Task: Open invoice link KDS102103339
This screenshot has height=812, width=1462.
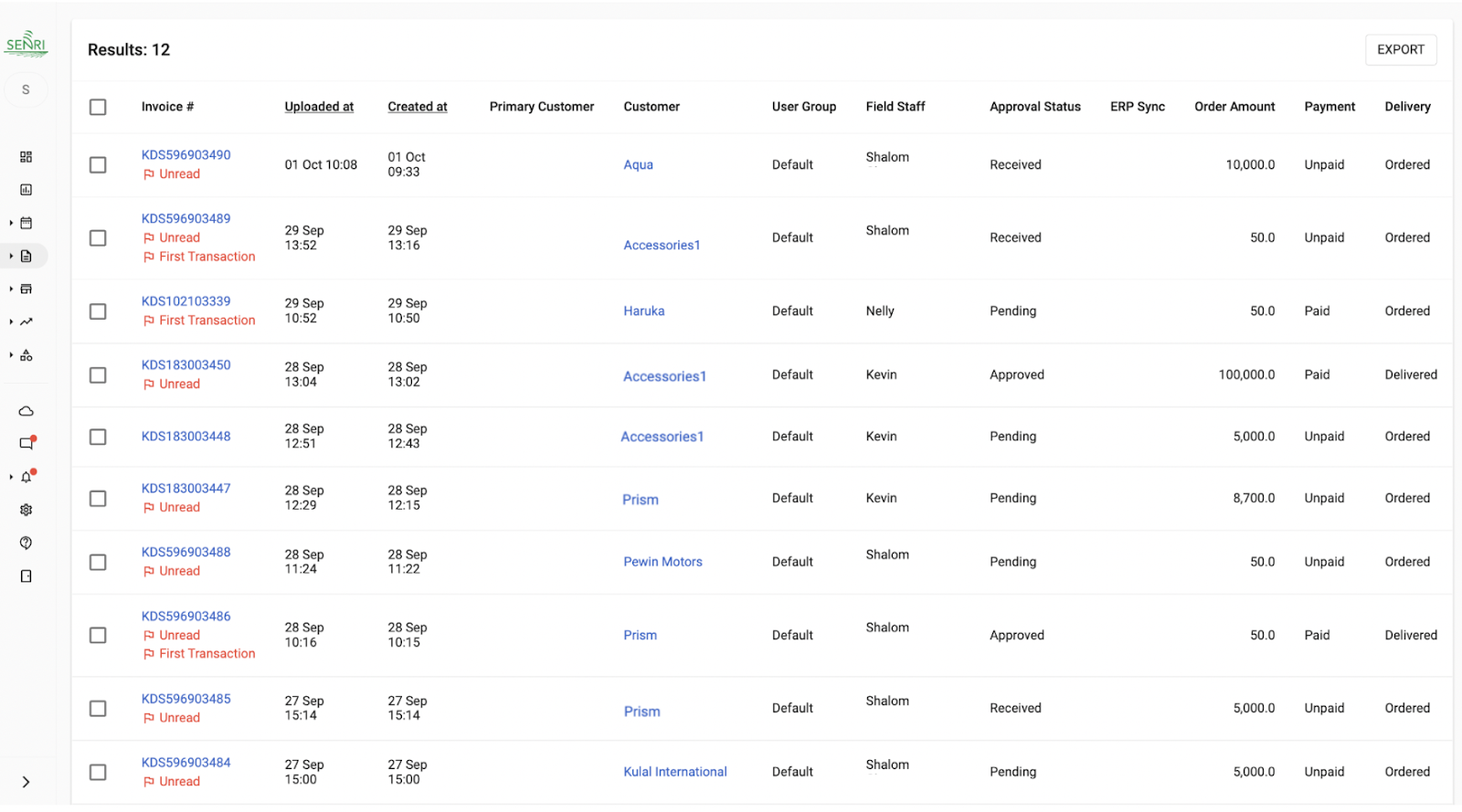Action: click(185, 301)
